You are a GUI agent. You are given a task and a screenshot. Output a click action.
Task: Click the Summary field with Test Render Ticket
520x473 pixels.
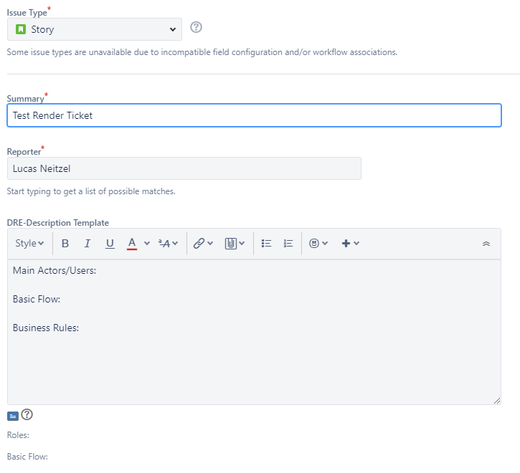254,115
